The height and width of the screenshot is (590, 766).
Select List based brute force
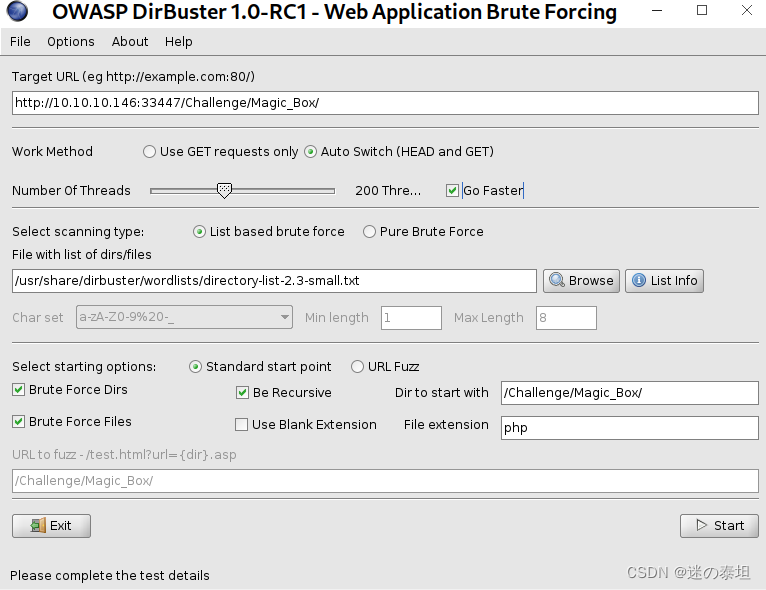pos(199,232)
